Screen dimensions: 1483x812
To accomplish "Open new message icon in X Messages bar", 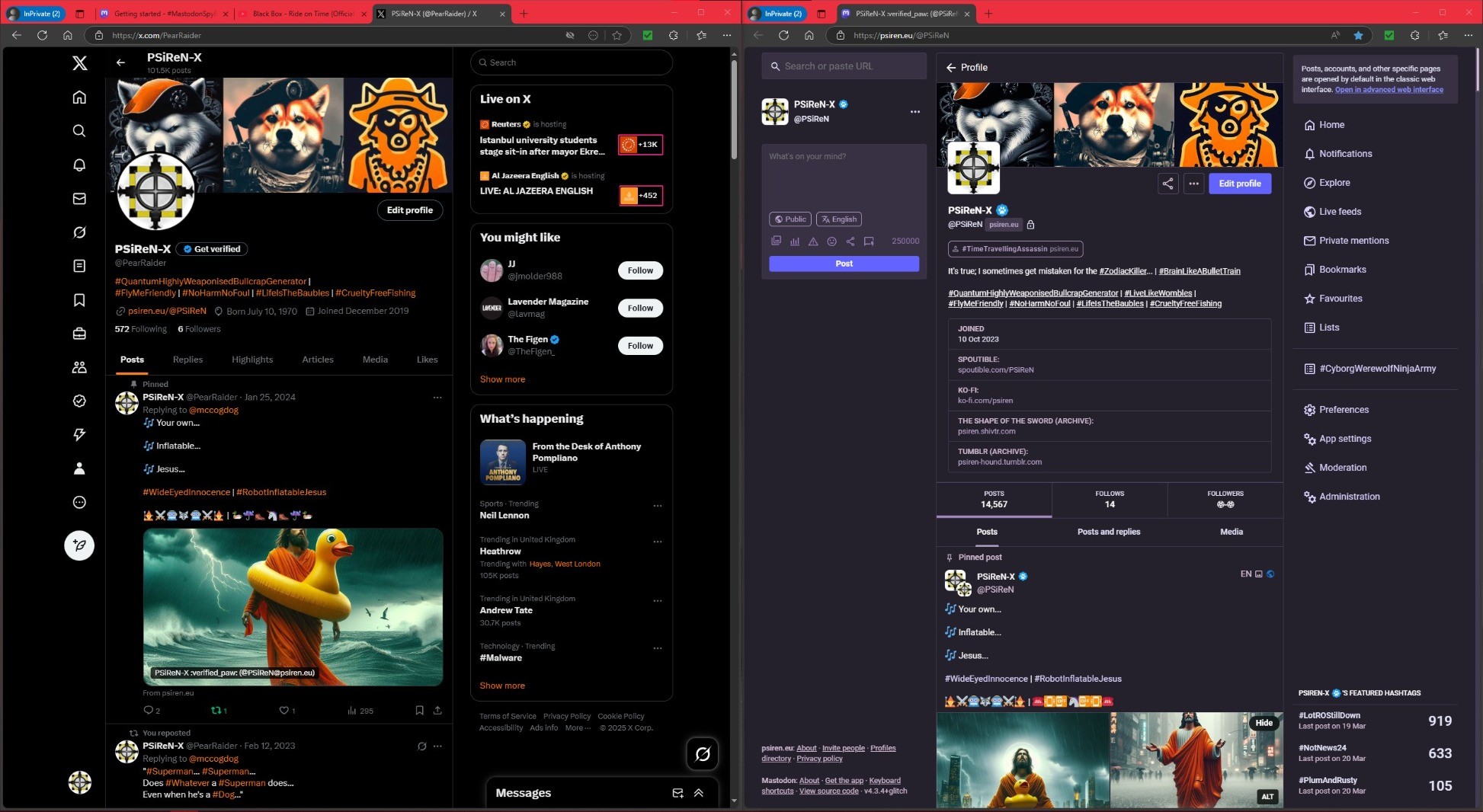I will tap(677, 793).
